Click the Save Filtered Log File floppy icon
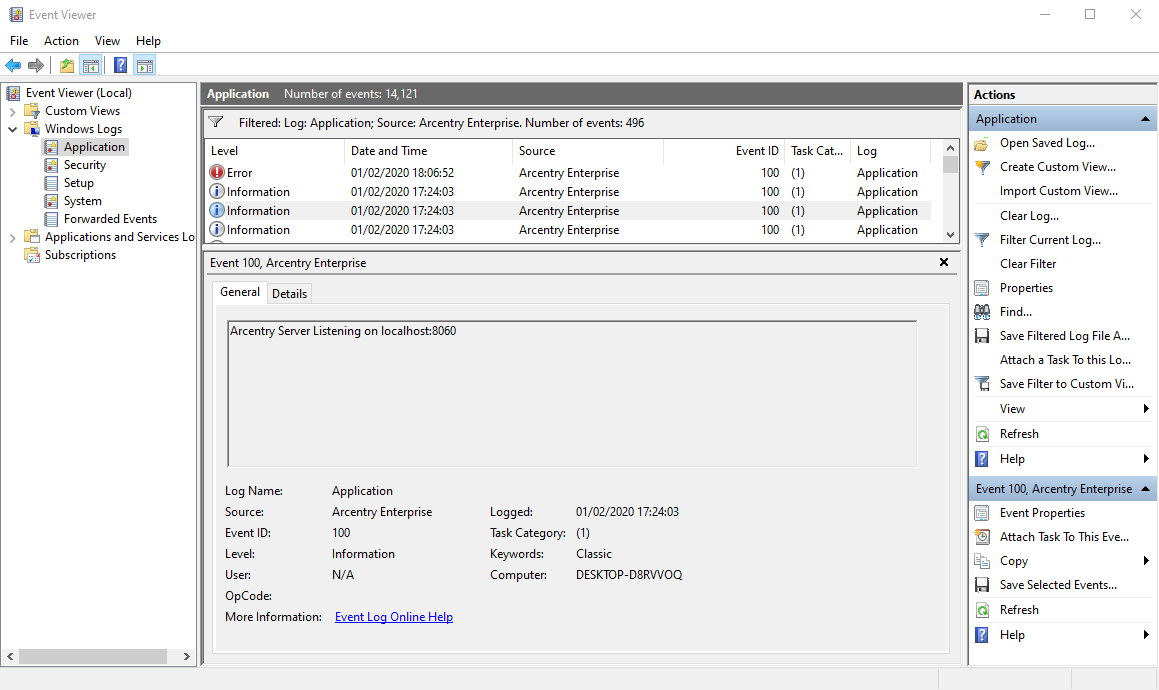Image resolution: width=1159 pixels, height=690 pixels. coord(982,336)
